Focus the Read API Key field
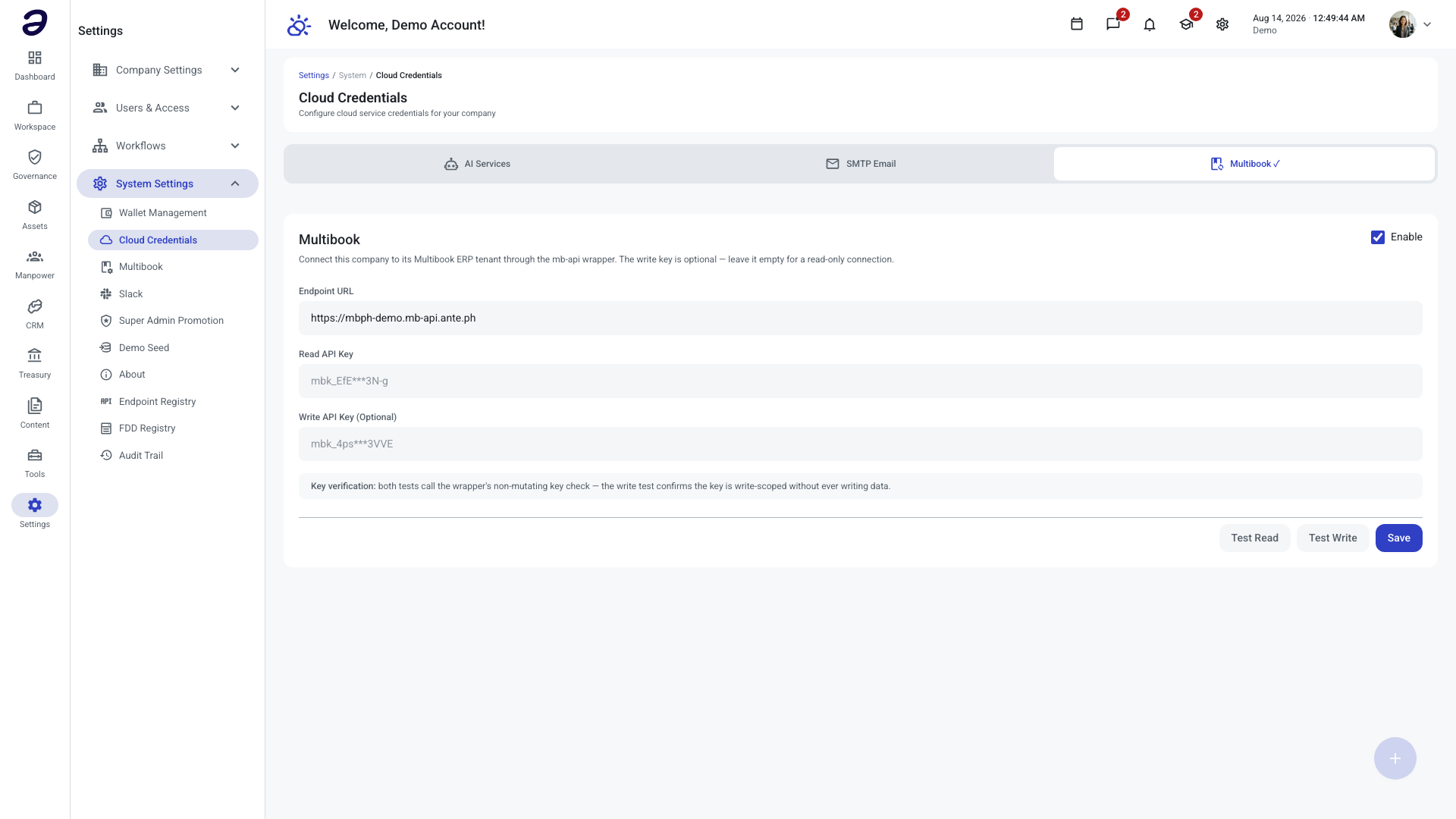 (x=861, y=381)
